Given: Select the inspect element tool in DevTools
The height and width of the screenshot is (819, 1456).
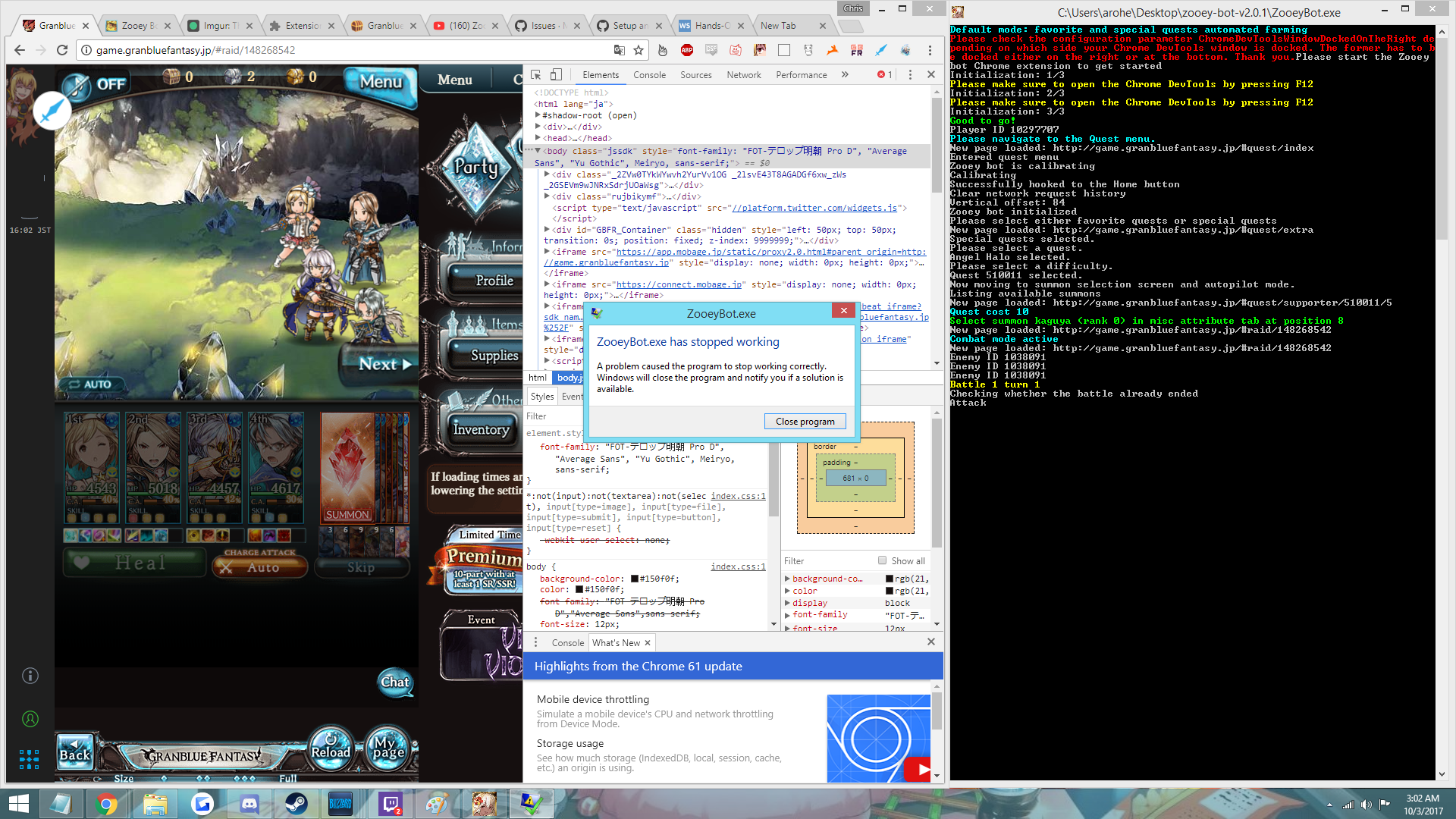Looking at the screenshot, I should pos(535,75).
